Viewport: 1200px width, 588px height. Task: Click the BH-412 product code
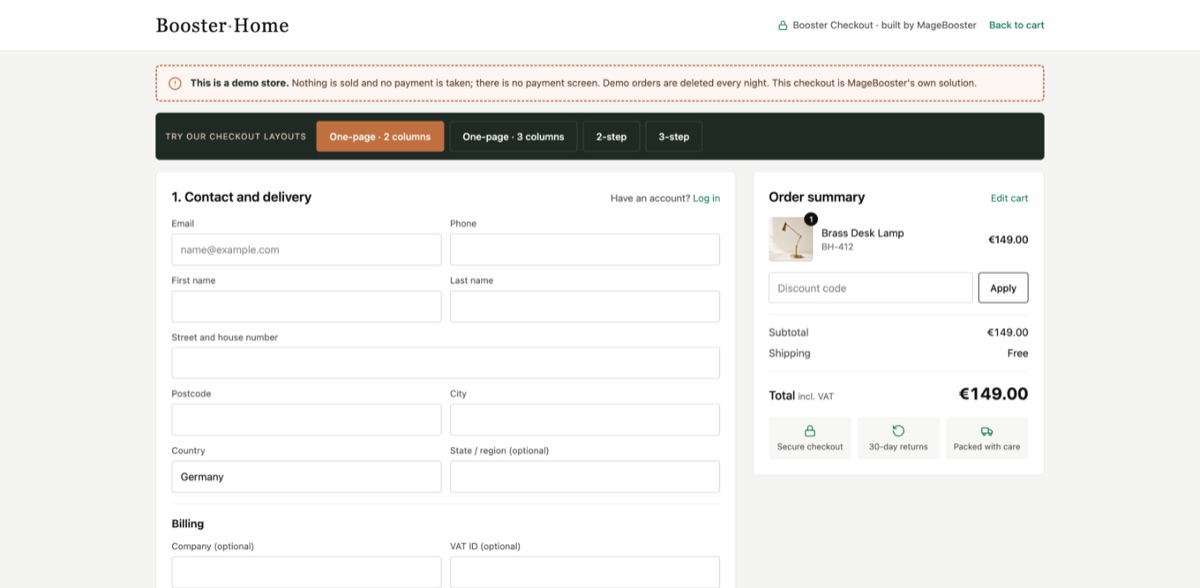[837, 247]
